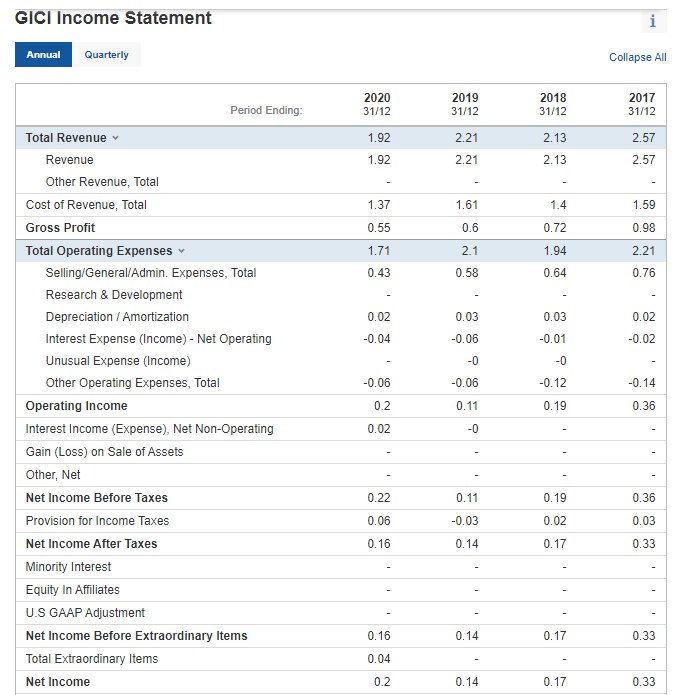The width and height of the screenshot is (679, 695).
Task: Click the Period Ending label
Action: pos(266,110)
